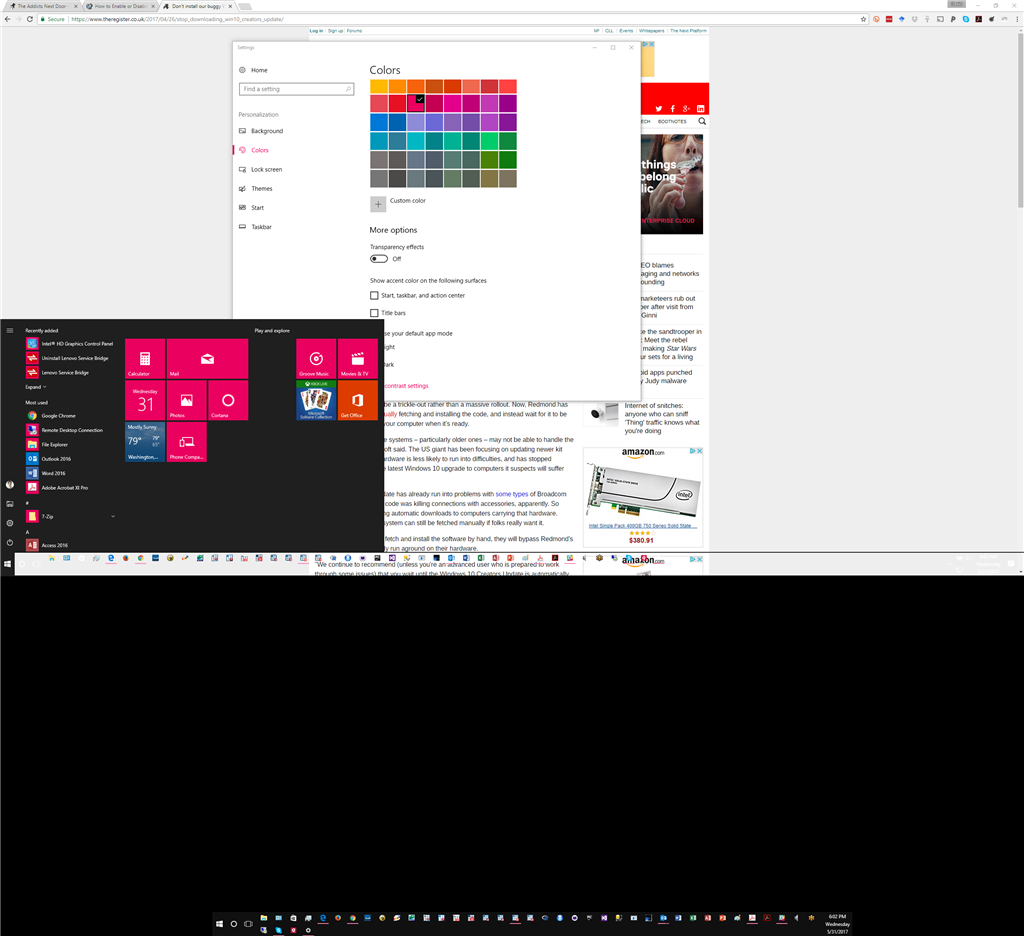Open Remote Desktop Connection from Start menu
Viewport: 1024px width, 936px height.
click(x=72, y=430)
